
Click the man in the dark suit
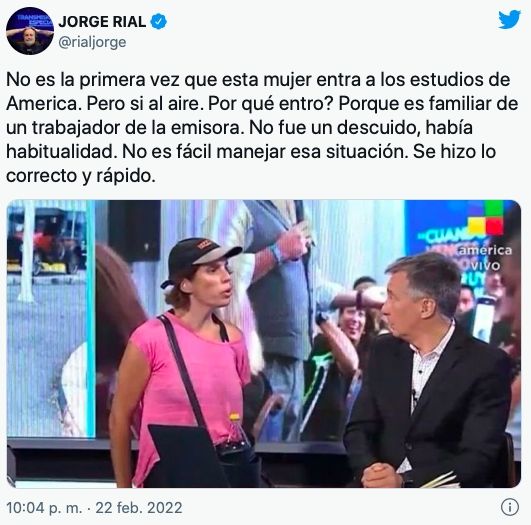432,371
